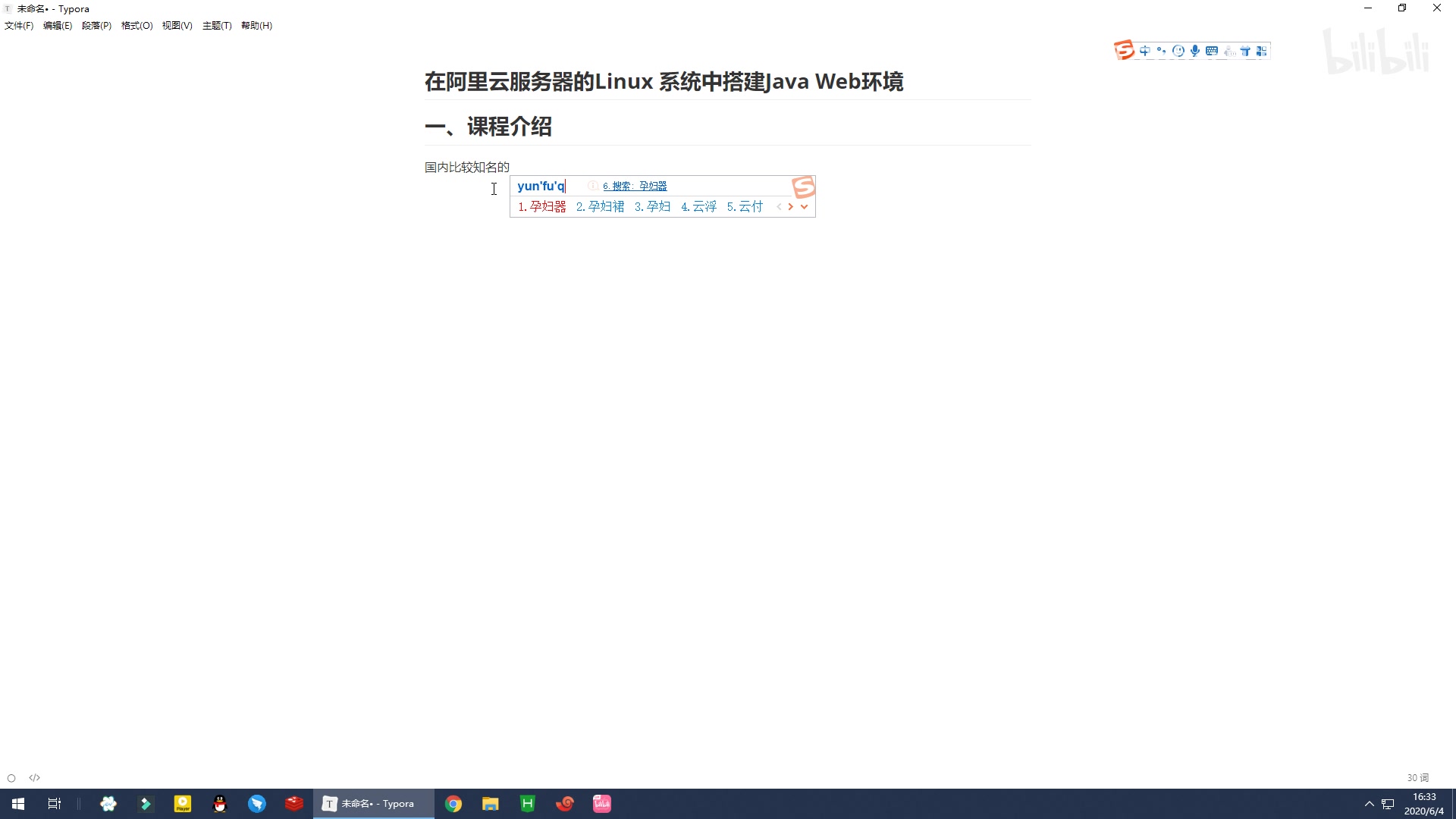The height and width of the screenshot is (819, 1456).
Task: Minimize the Typora window
Action: [1368, 8]
